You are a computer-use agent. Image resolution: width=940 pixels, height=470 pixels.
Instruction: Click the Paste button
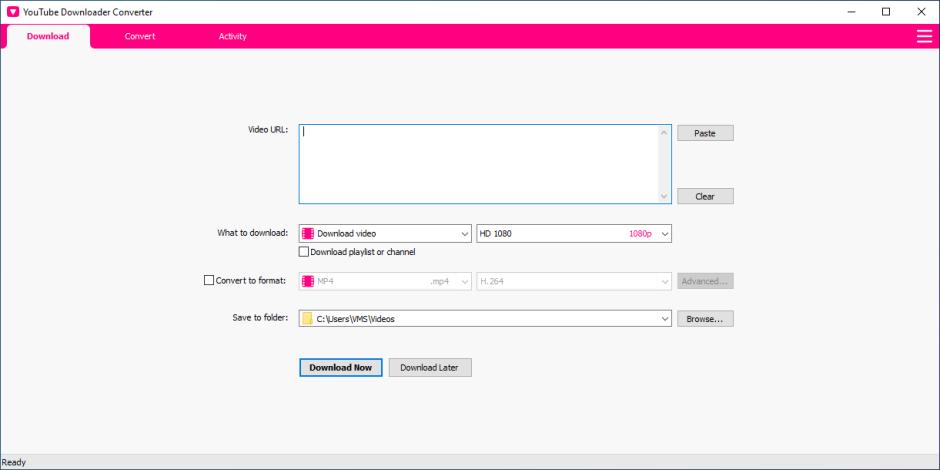tap(705, 133)
